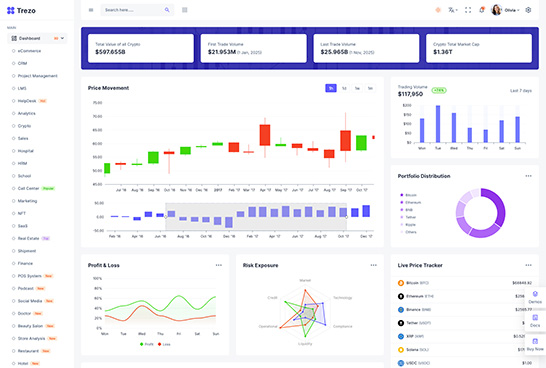Click the Solana coin icon in tracker
Screen dimensions: 546x368
401,350
